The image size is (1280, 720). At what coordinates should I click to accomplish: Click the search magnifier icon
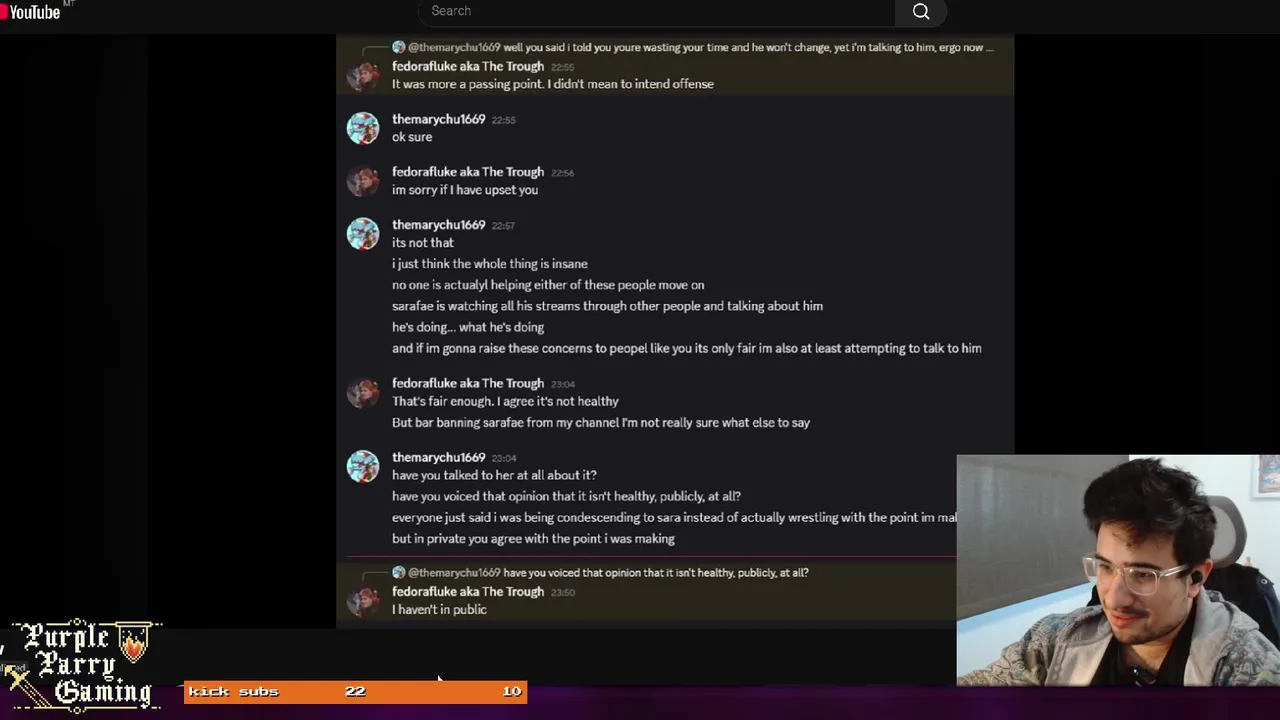coord(921,12)
